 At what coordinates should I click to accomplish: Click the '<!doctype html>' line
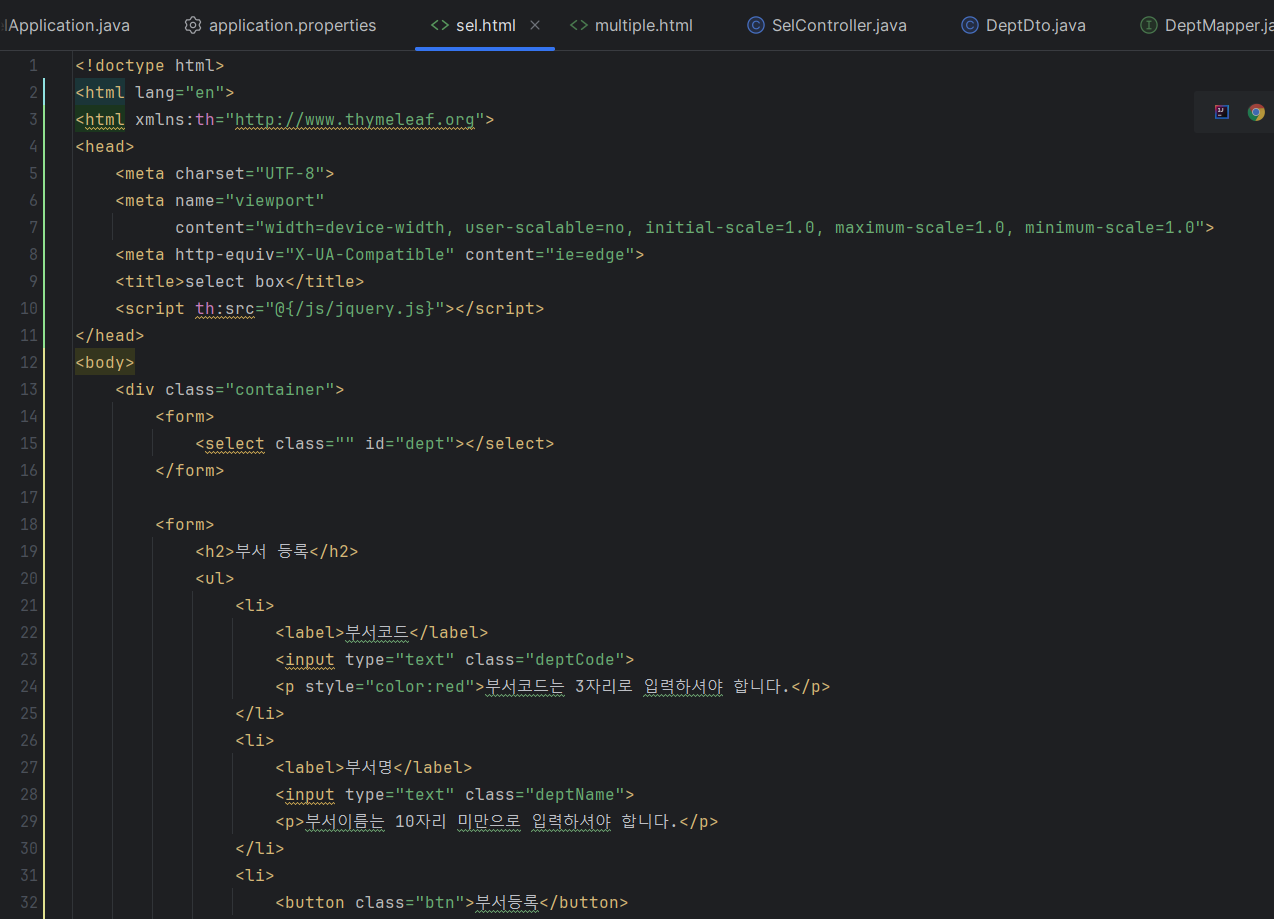(x=150, y=66)
